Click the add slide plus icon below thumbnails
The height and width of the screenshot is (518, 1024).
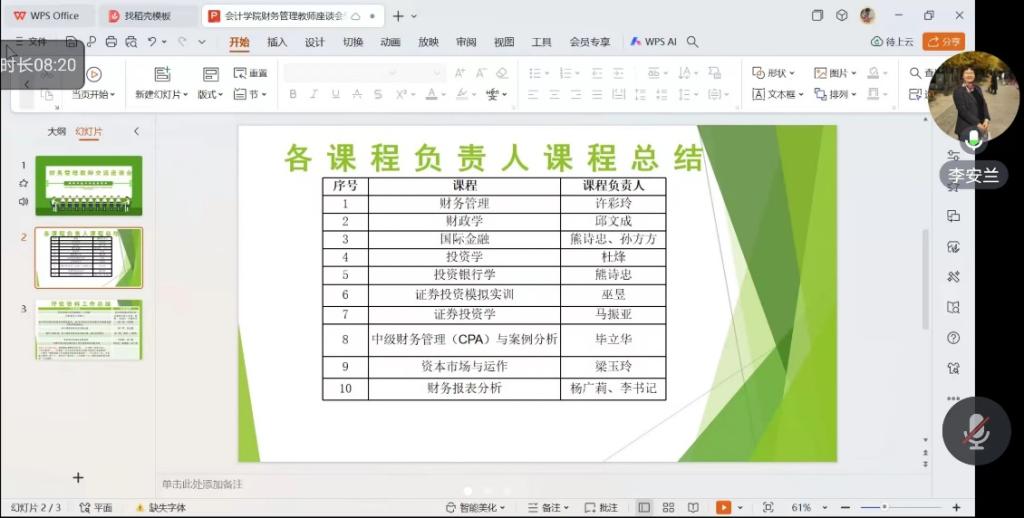point(78,478)
